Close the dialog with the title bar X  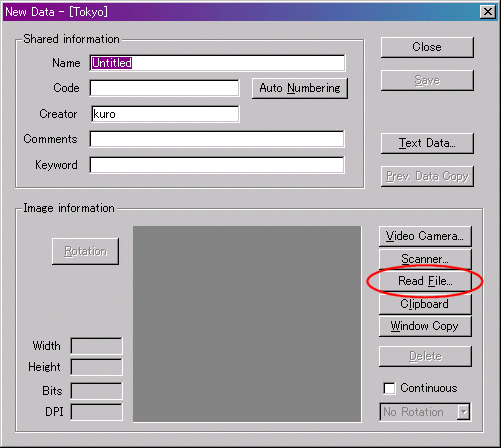coord(488,12)
